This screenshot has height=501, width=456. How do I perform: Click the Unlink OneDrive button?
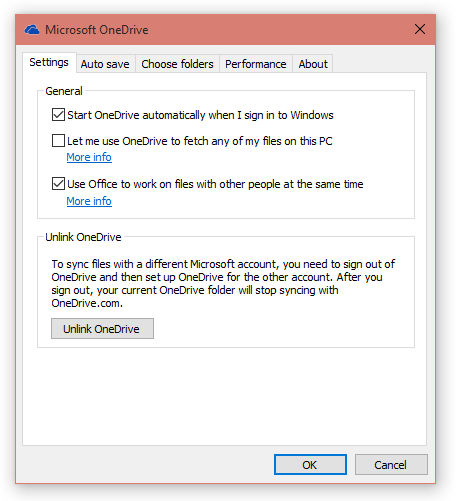tap(102, 329)
